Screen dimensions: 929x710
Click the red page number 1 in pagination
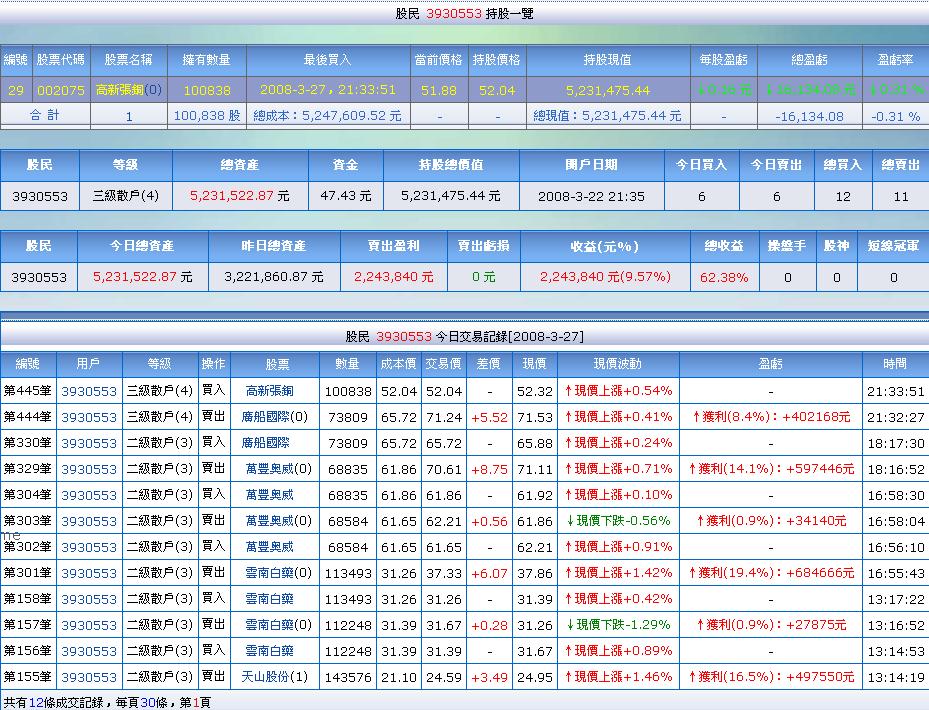tap(196, 703)
